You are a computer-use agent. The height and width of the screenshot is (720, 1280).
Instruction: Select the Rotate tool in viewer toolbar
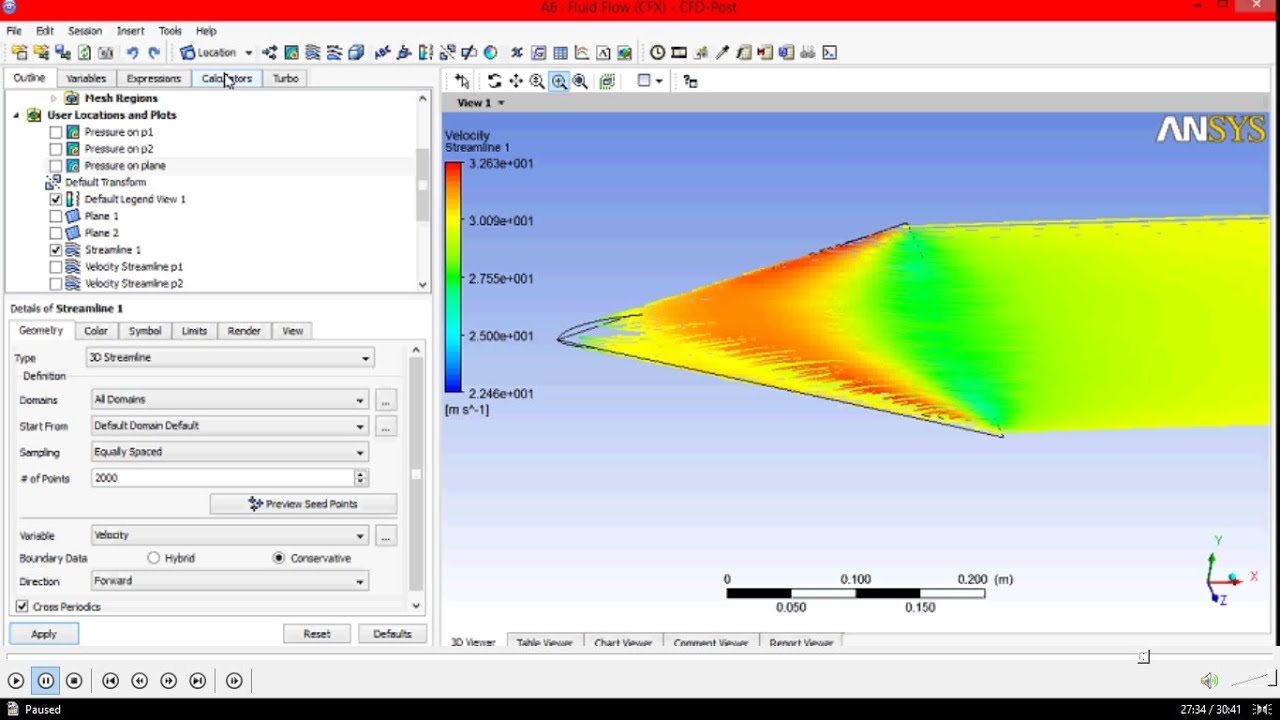coord(494,81)
